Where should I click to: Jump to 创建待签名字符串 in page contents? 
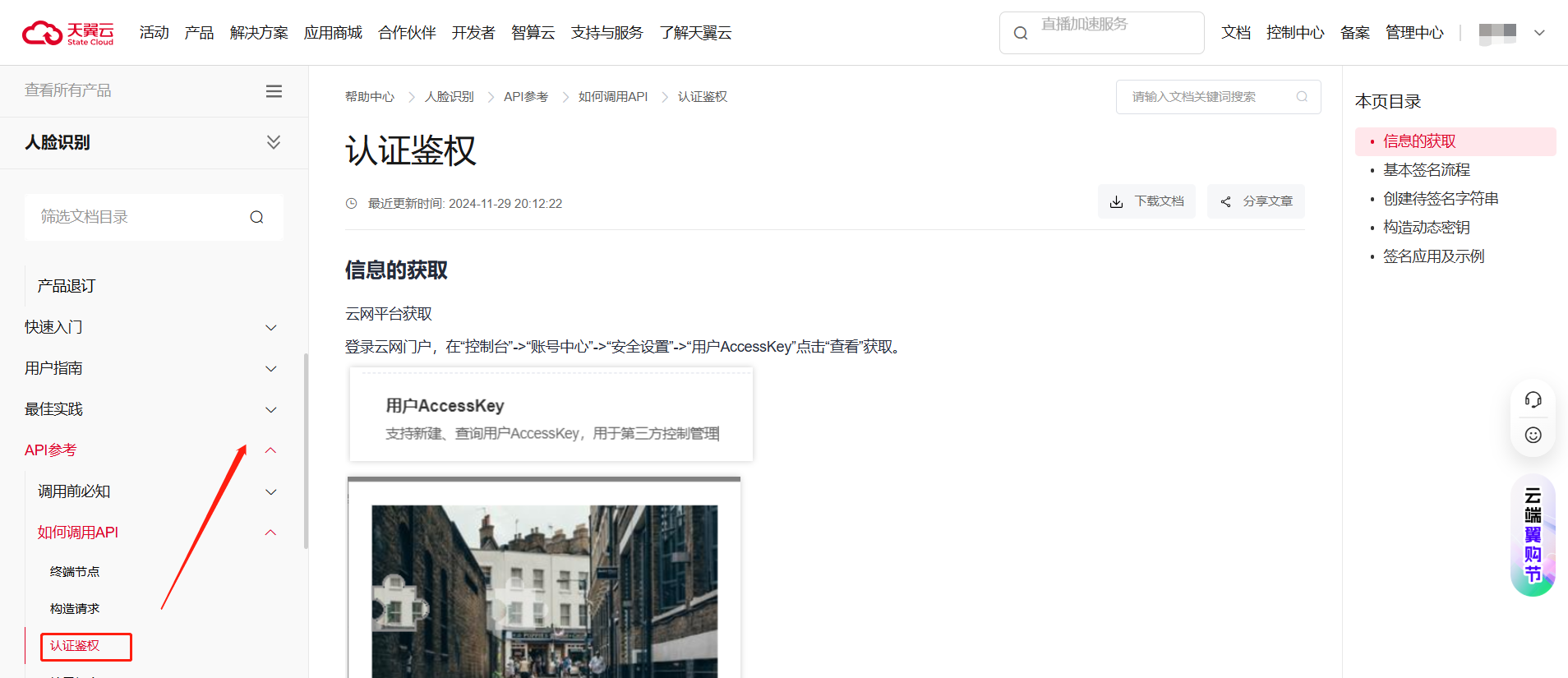point(1441,199)
